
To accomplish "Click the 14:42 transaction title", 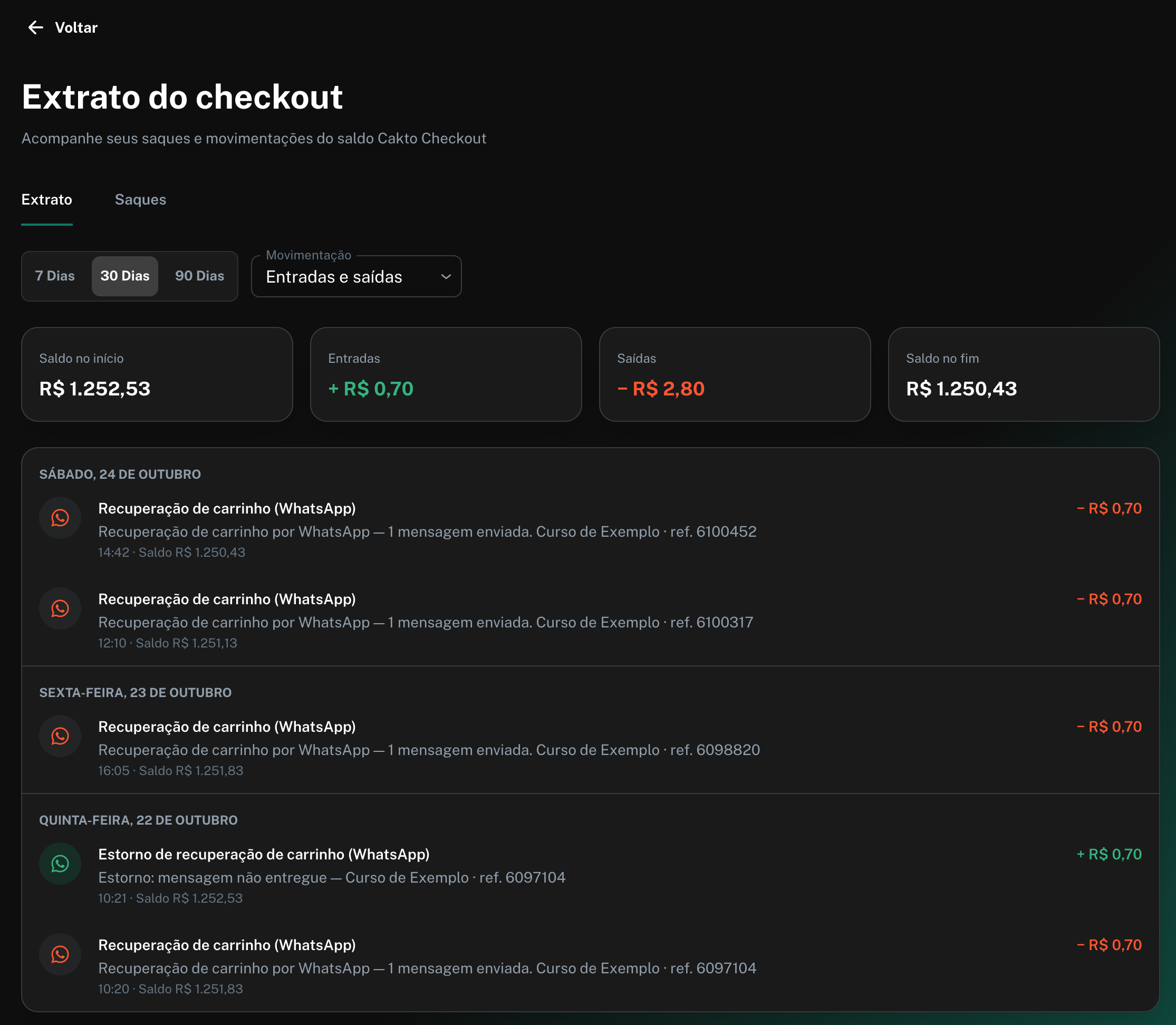I will [227, 508].
